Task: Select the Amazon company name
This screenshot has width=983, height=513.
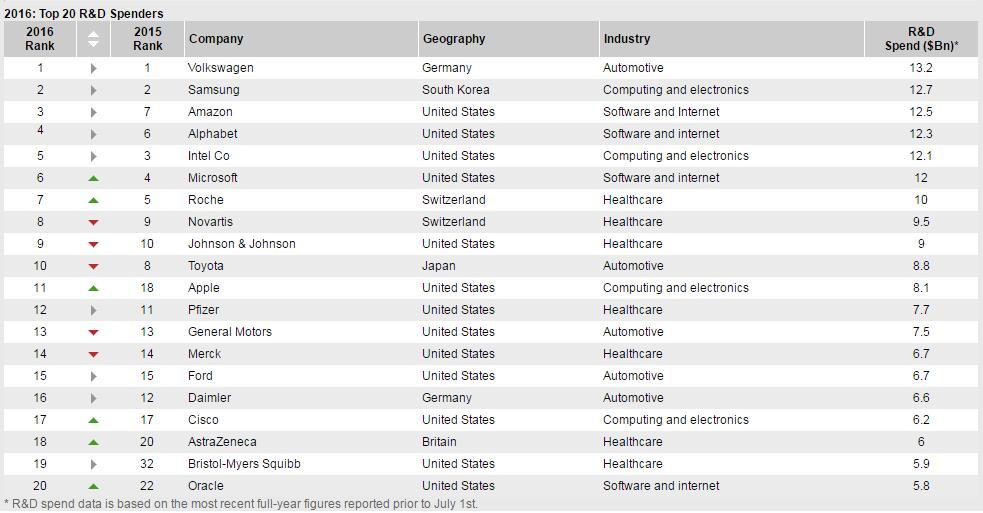Action: (210, 112)
